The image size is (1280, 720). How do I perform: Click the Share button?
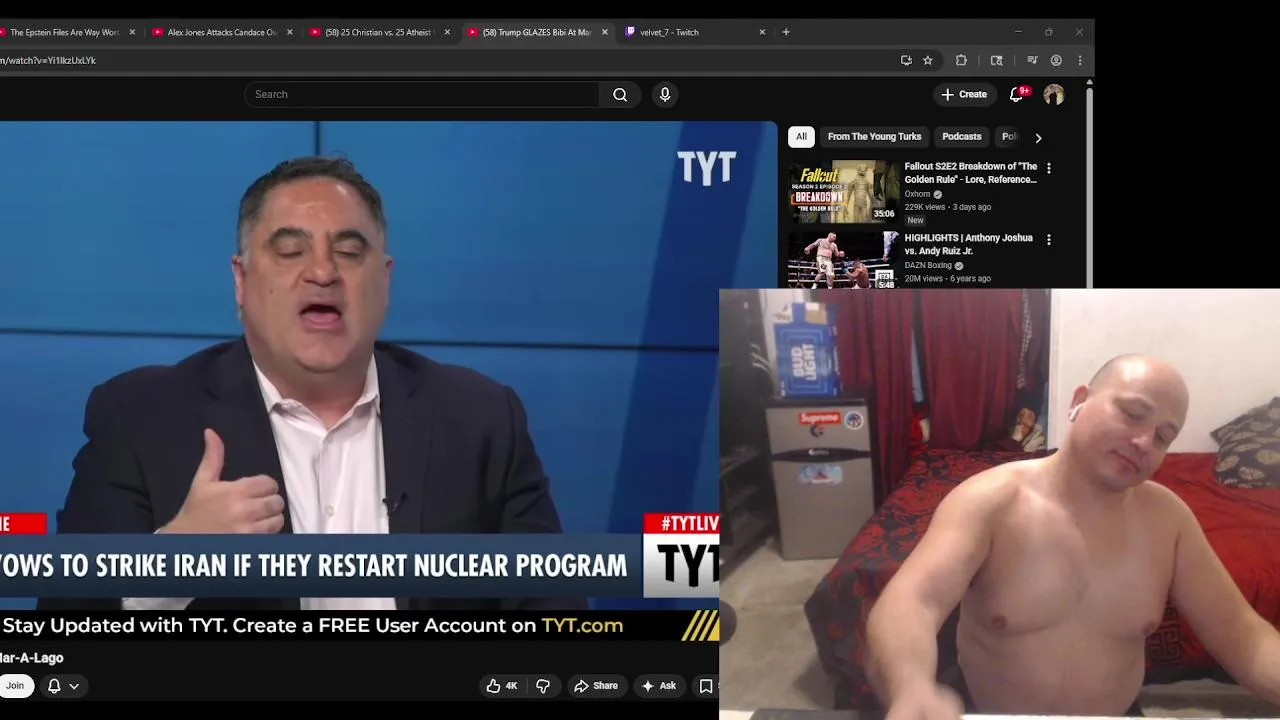595,686
